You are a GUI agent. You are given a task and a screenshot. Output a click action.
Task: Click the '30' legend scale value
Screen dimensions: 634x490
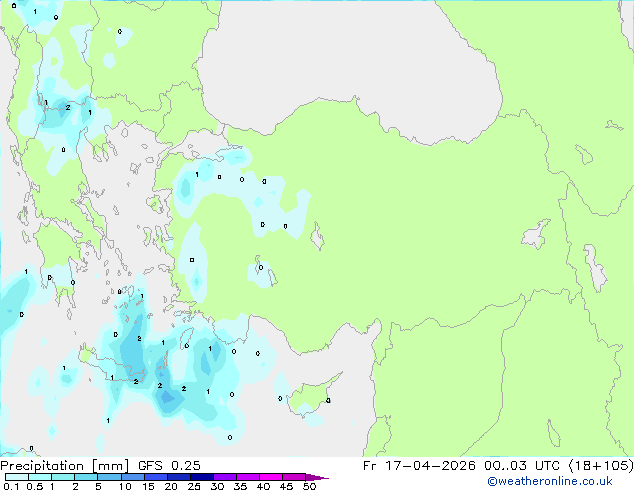pyautogui.click(x=217, y=486)
